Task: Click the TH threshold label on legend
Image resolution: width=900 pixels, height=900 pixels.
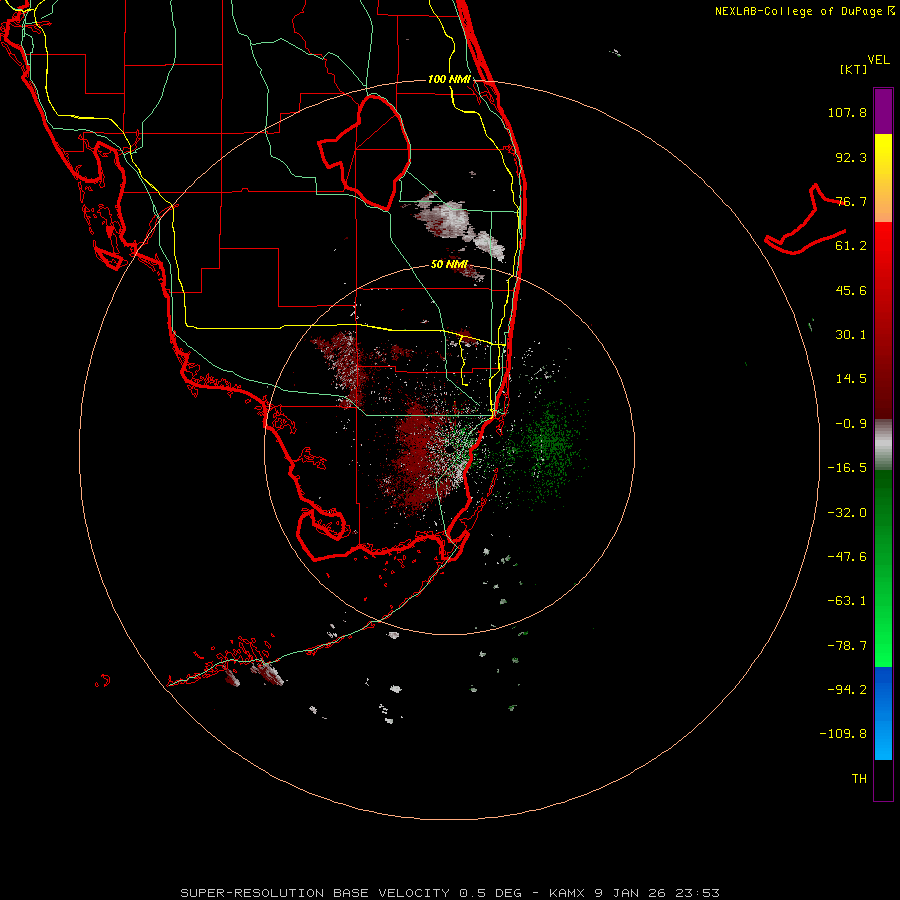Action: click(859, 779)
